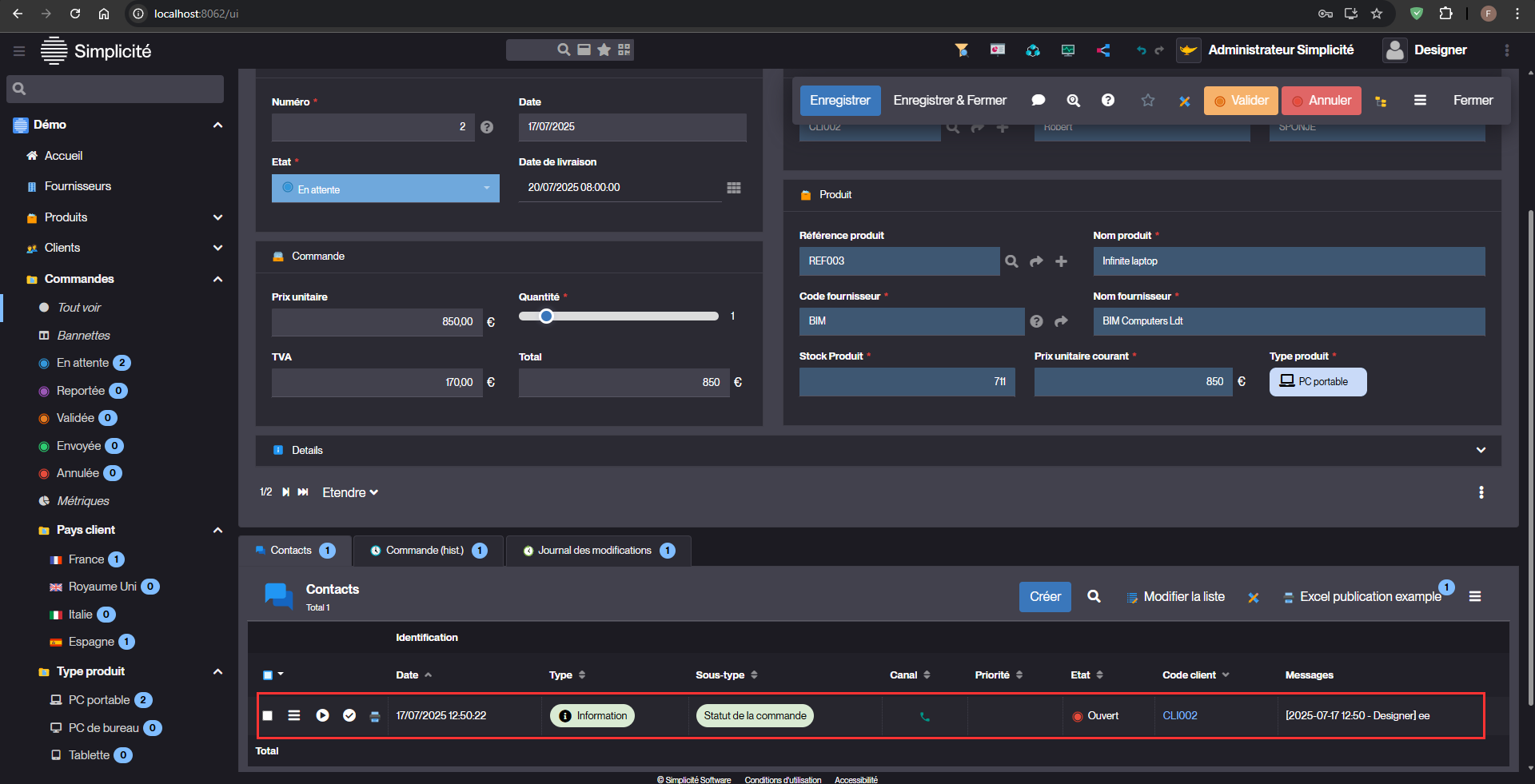The image size is (1535, 784).
Task: Expand the Details section chevron
Action: (1480, 450)
